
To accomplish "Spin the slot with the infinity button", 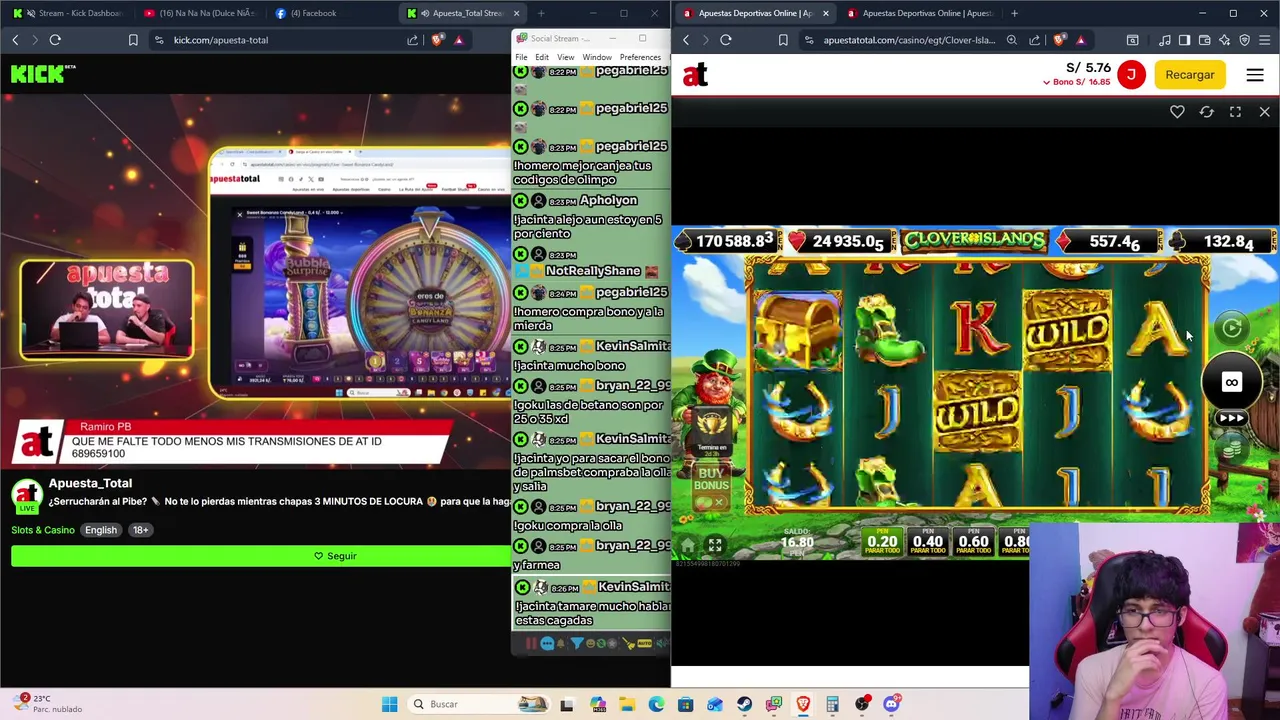I will pos(1231,382).
